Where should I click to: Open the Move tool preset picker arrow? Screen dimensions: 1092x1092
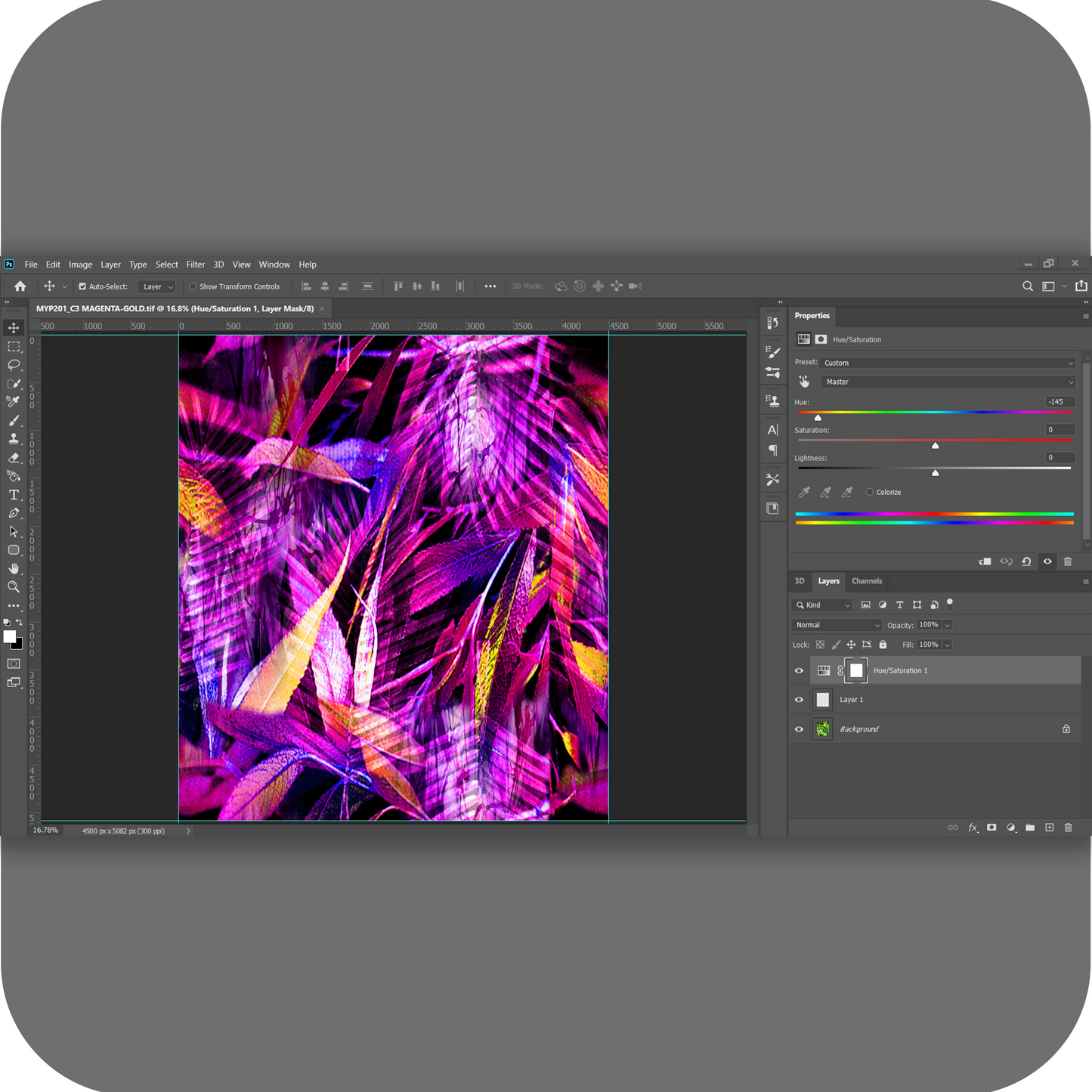point(64,286)
